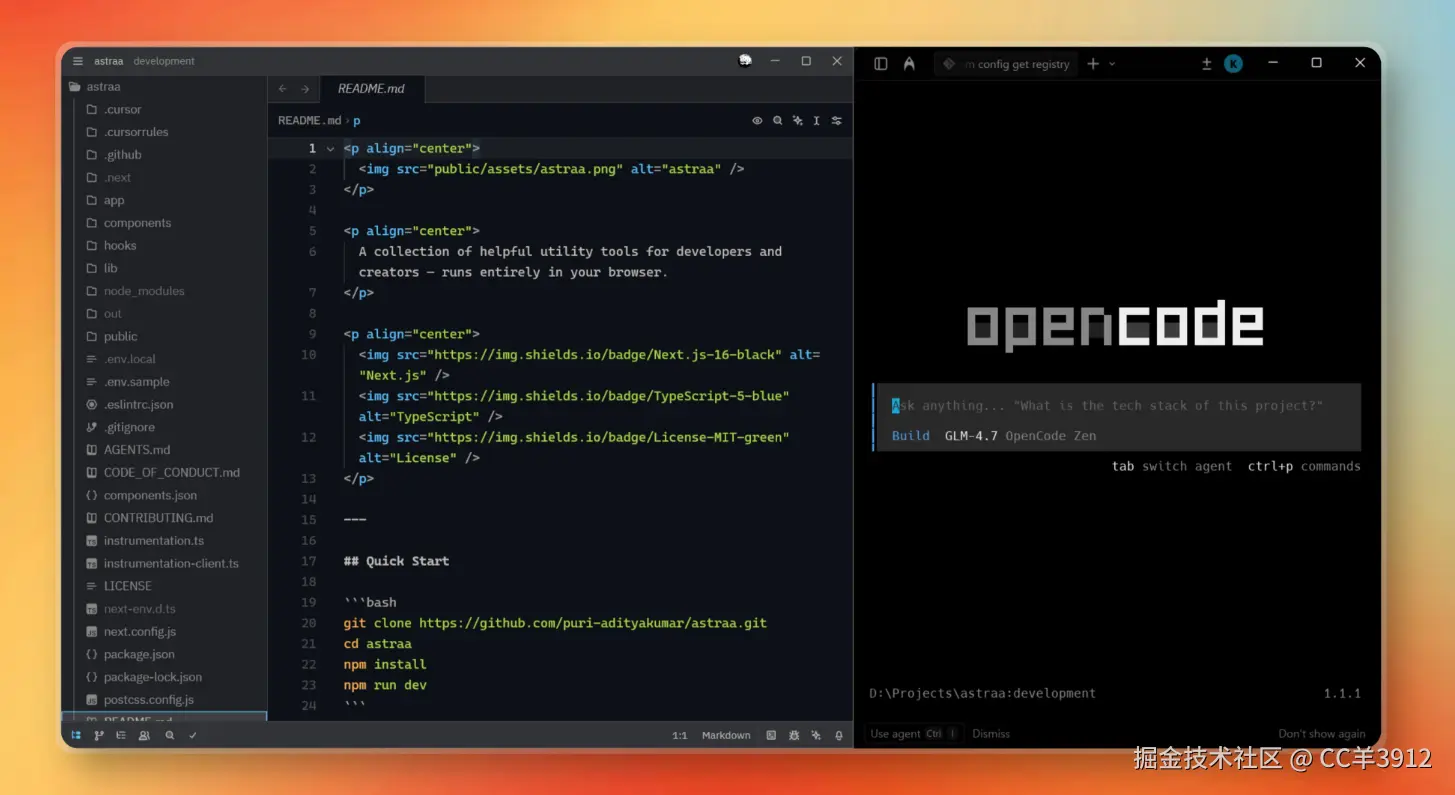The width and height of the screenshot is (1455, 795).
Task: Open a new terminal tab with plus icon
Action: pyautogui.click(x=1092, y=63)
